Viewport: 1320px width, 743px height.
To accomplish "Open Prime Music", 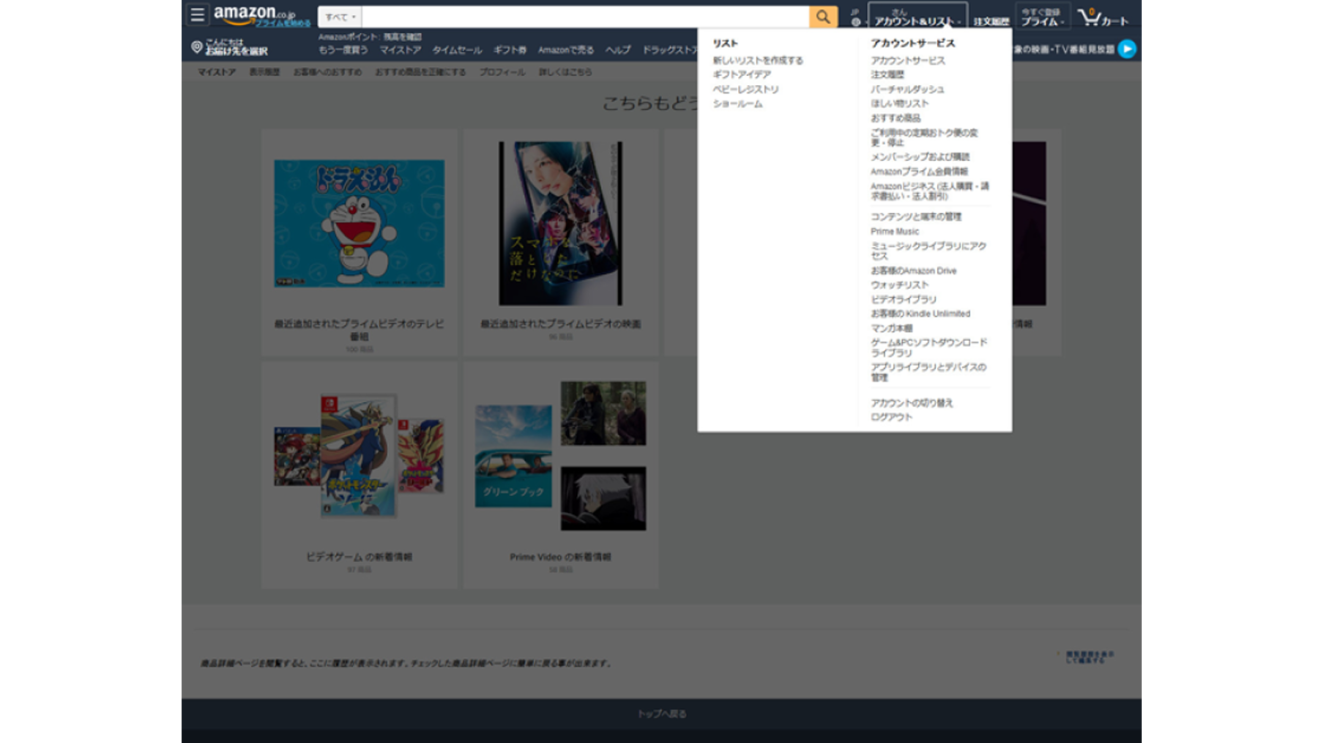I will point(895,232).
